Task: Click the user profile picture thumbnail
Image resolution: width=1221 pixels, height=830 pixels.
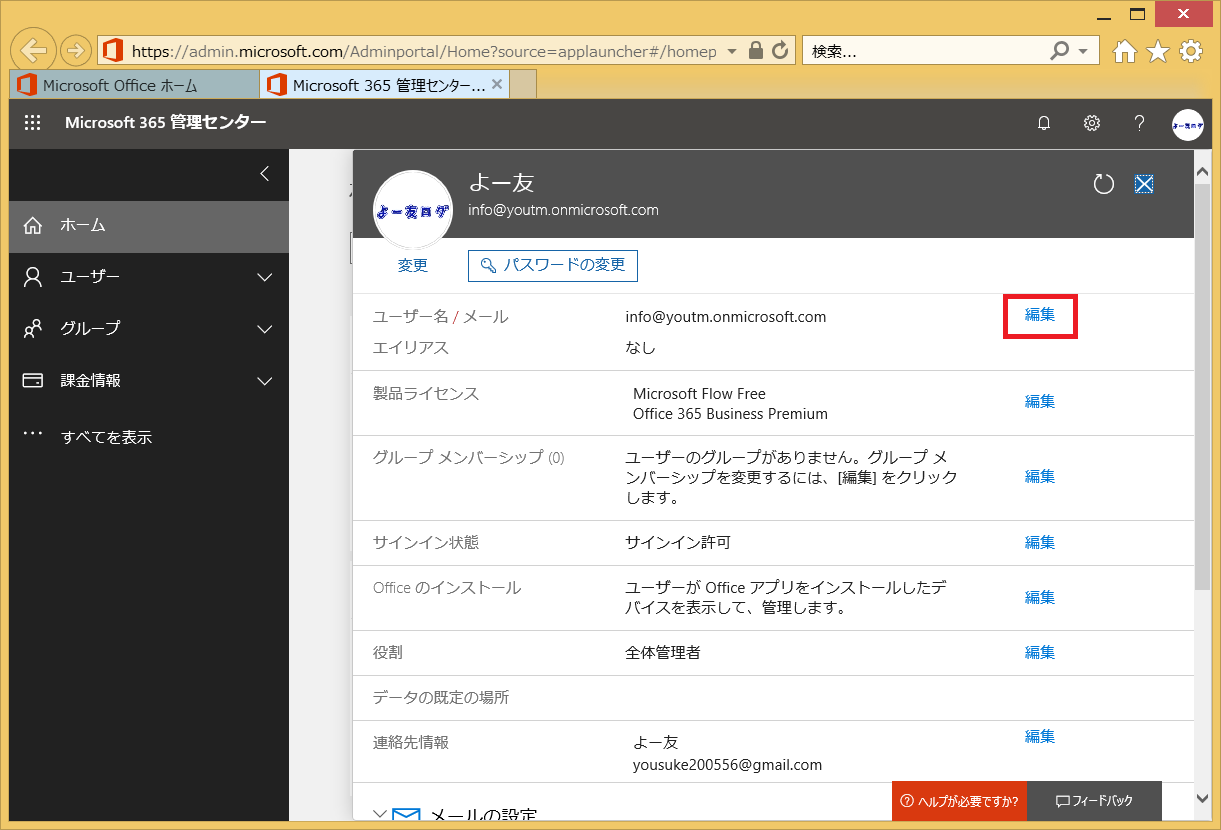Action: [x=413, y=211]
